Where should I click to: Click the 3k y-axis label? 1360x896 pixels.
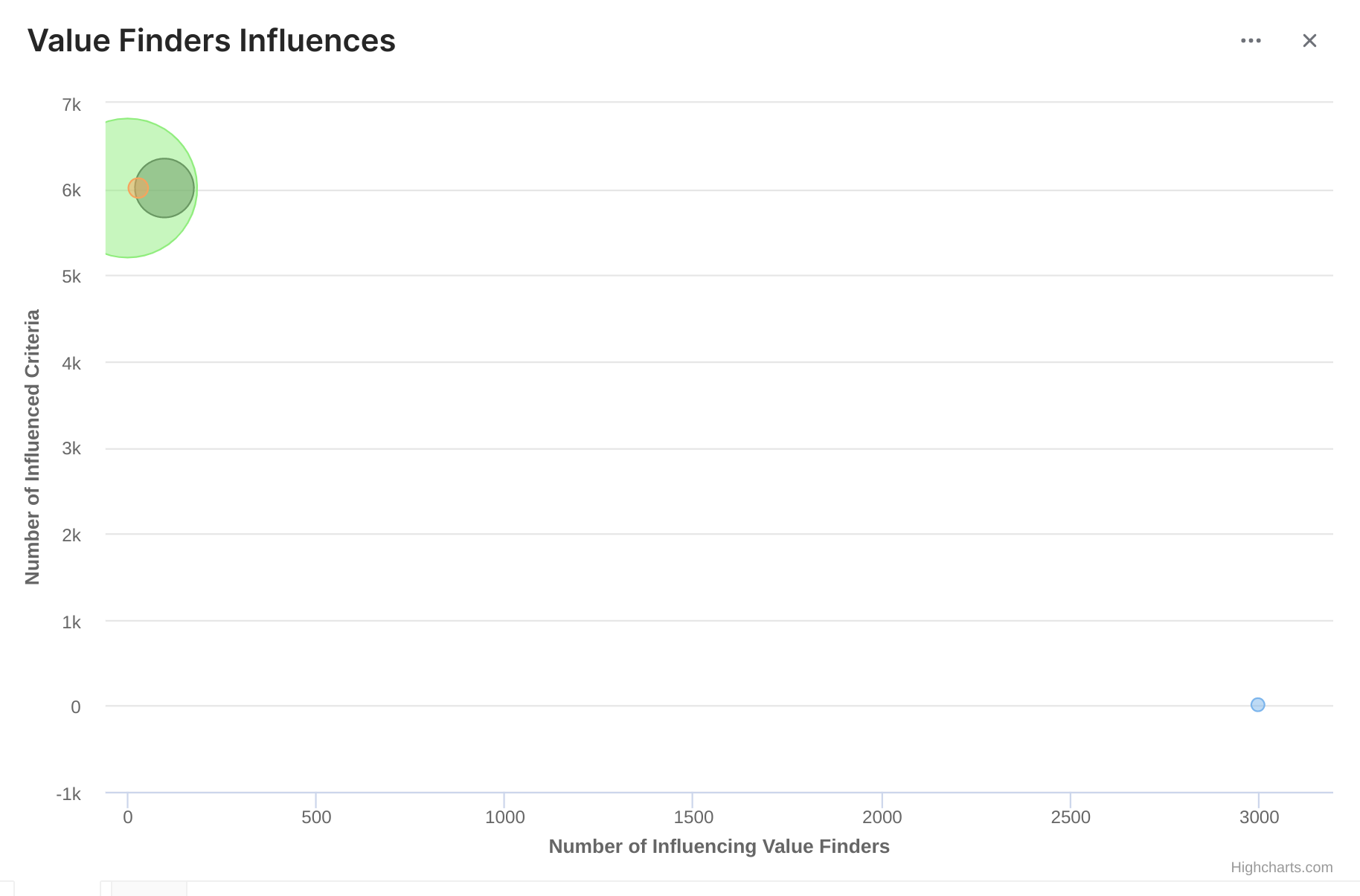coord(71,448)
